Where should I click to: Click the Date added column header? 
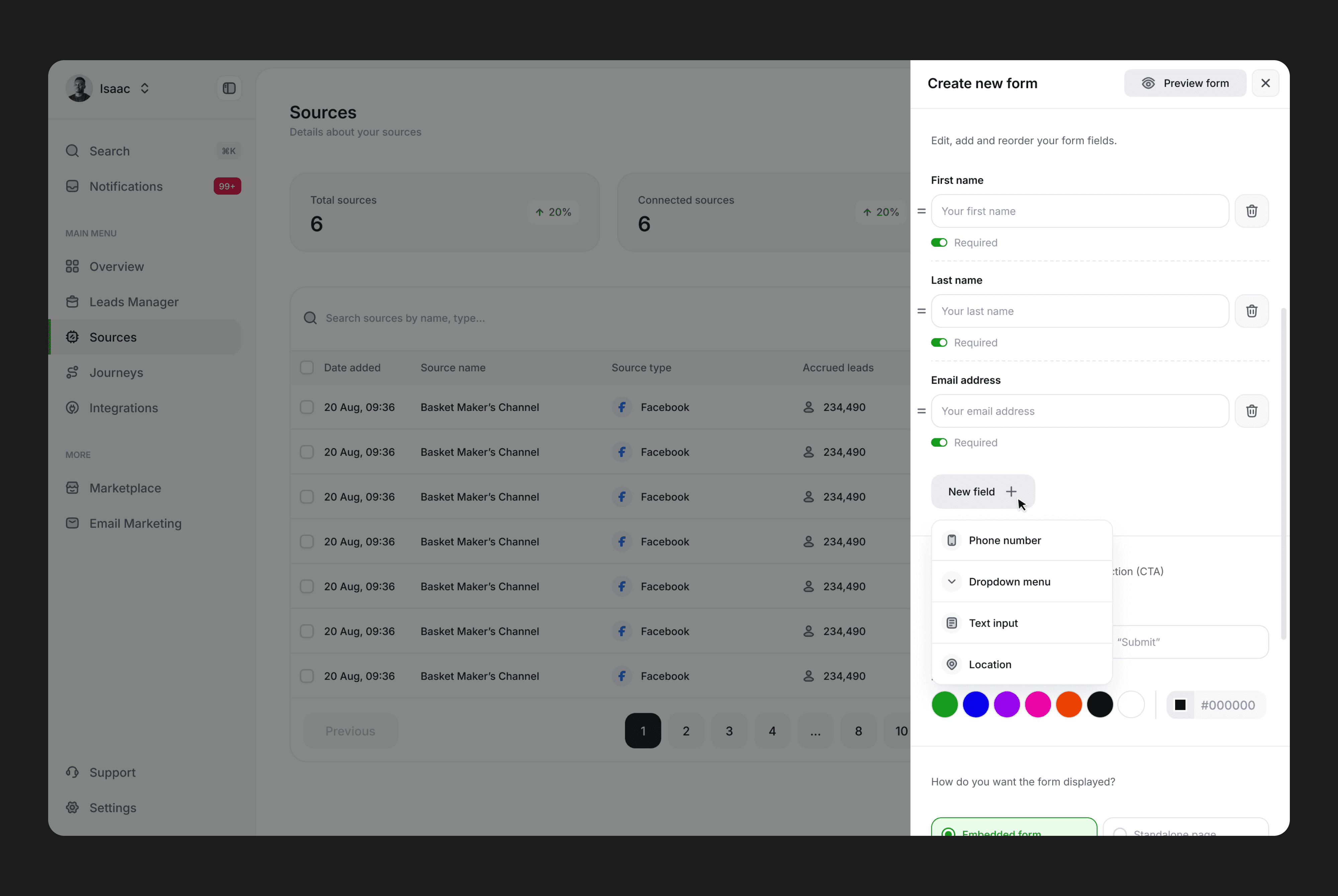(x=352, y=367)
